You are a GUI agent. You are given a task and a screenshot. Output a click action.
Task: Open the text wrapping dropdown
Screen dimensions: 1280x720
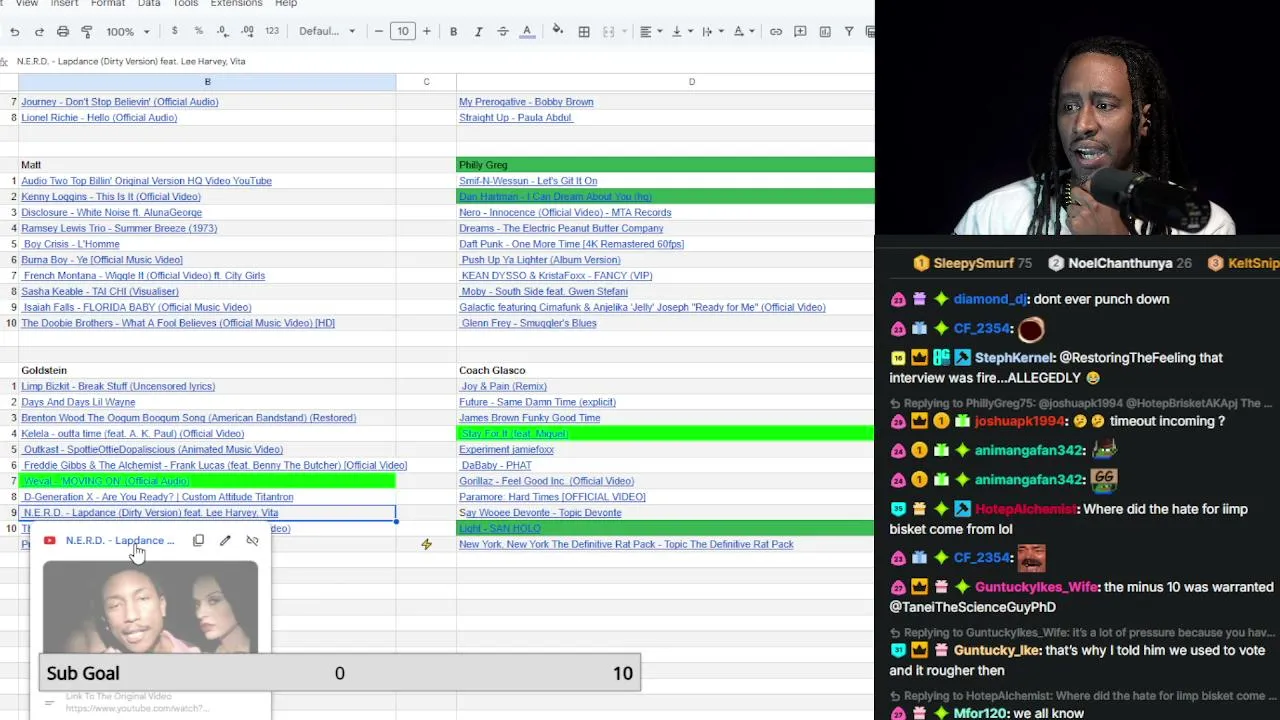(x=711, y=32)
